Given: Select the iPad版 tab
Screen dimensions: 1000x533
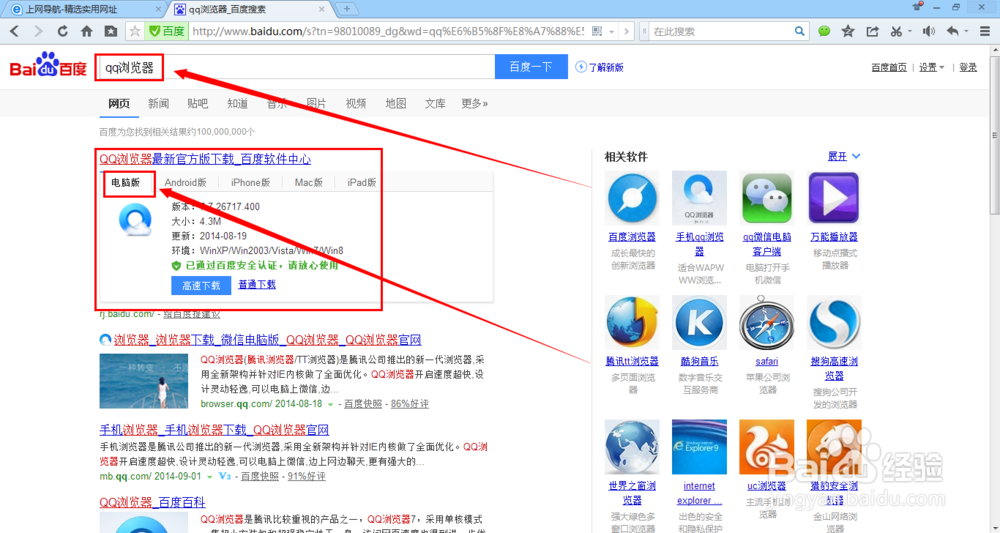Looking at the screenshot, I should [362, 182].
